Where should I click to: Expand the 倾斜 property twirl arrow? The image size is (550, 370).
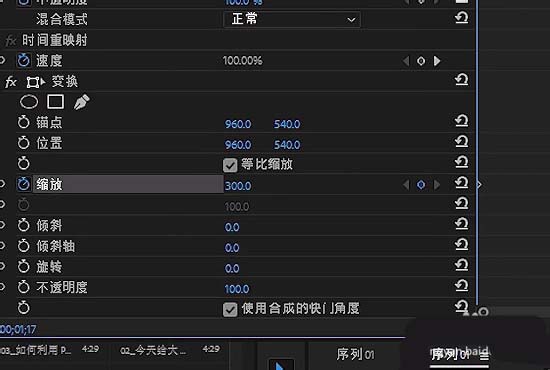click(x=2, y=225)
